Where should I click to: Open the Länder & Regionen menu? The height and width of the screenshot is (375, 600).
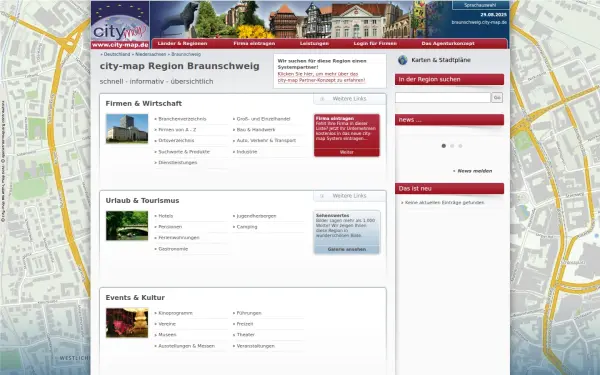pos(183,44)
